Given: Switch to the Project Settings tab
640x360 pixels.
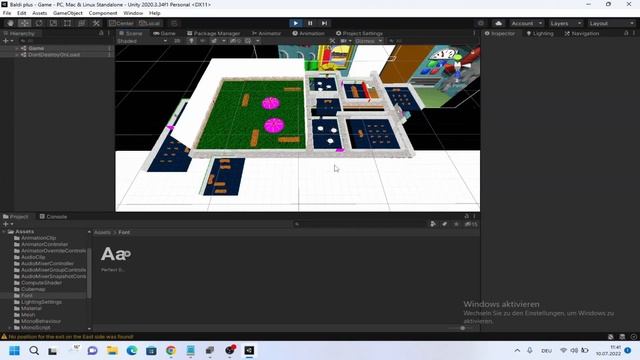Looking at the screenshot, I should pyautogui.click(x=359, y=33).
